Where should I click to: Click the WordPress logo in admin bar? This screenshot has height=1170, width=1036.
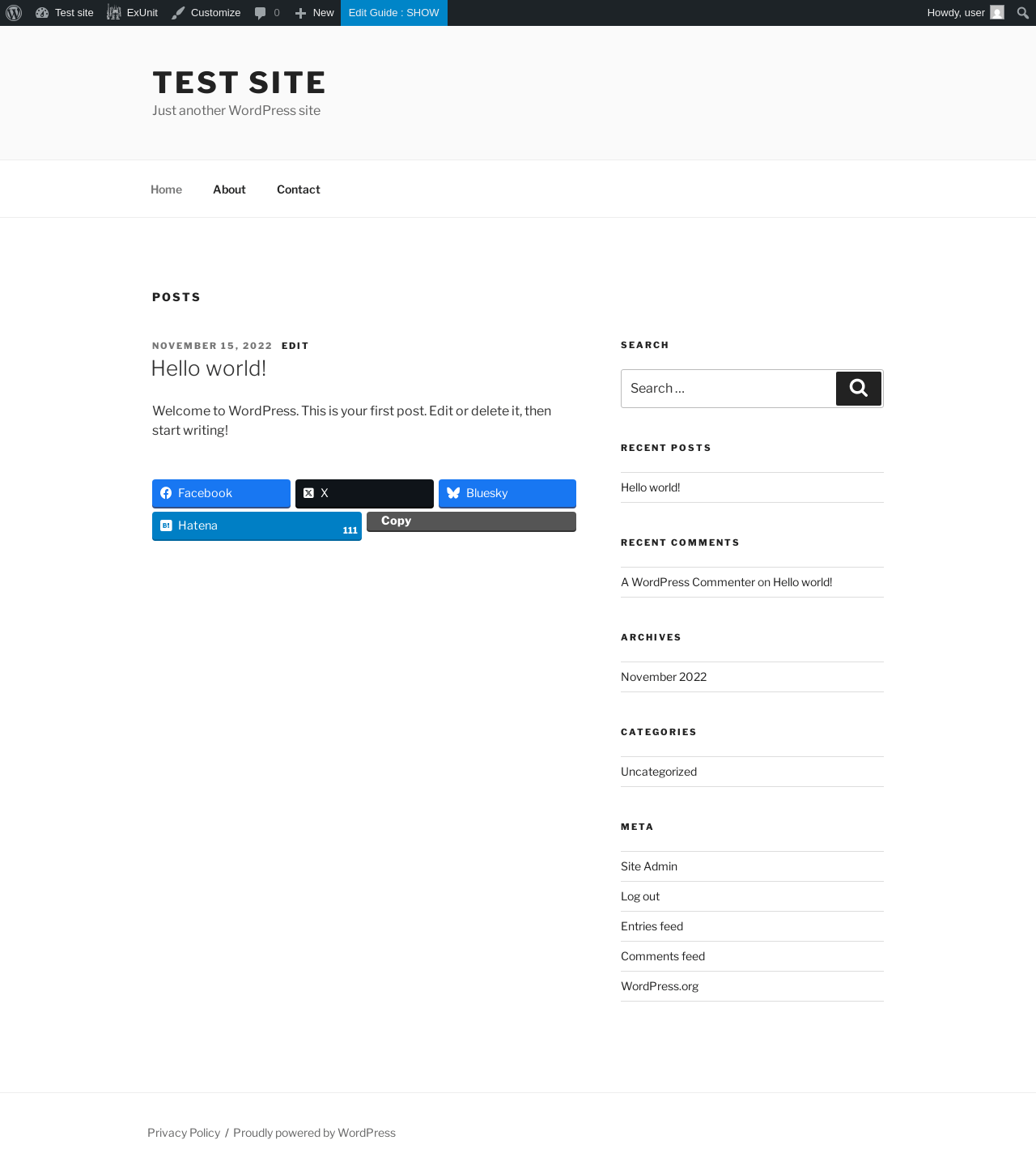[x=14, y=13]
